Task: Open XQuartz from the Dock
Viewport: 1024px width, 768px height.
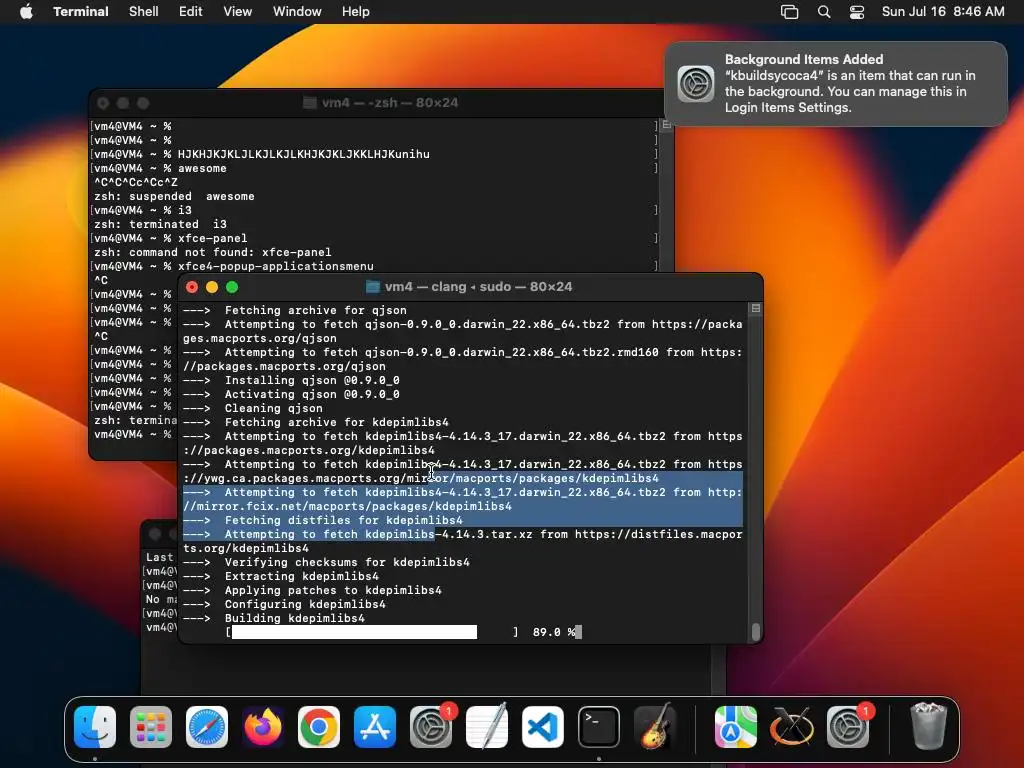Action: 792,727
